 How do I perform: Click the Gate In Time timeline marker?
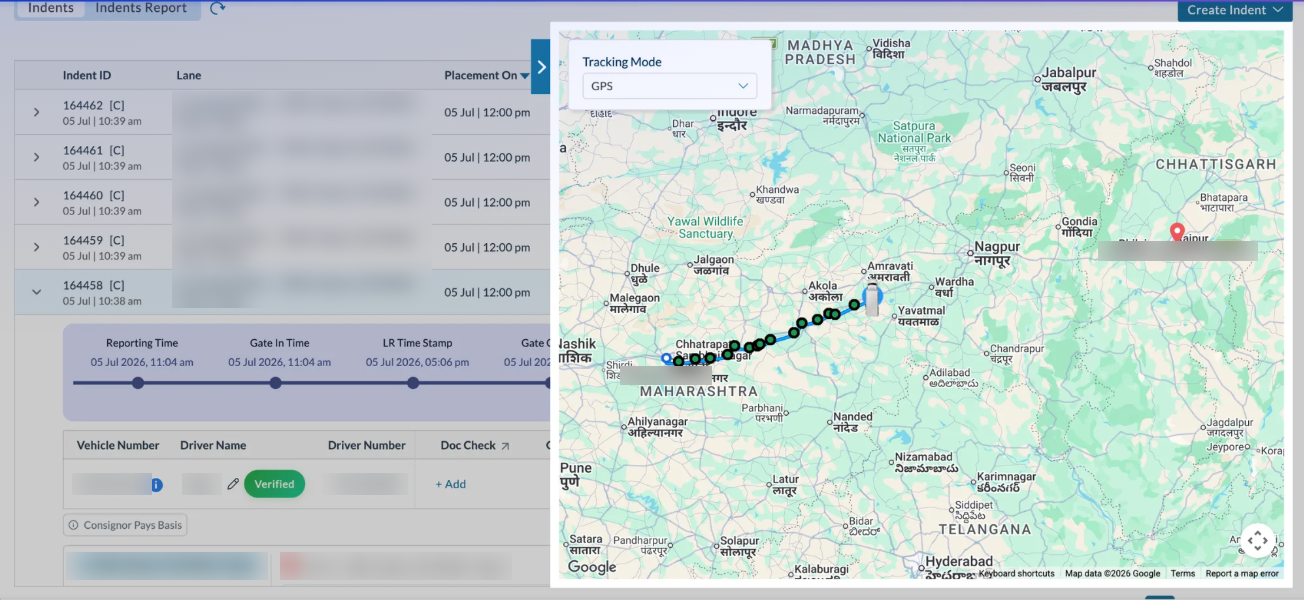coord(276,383)
